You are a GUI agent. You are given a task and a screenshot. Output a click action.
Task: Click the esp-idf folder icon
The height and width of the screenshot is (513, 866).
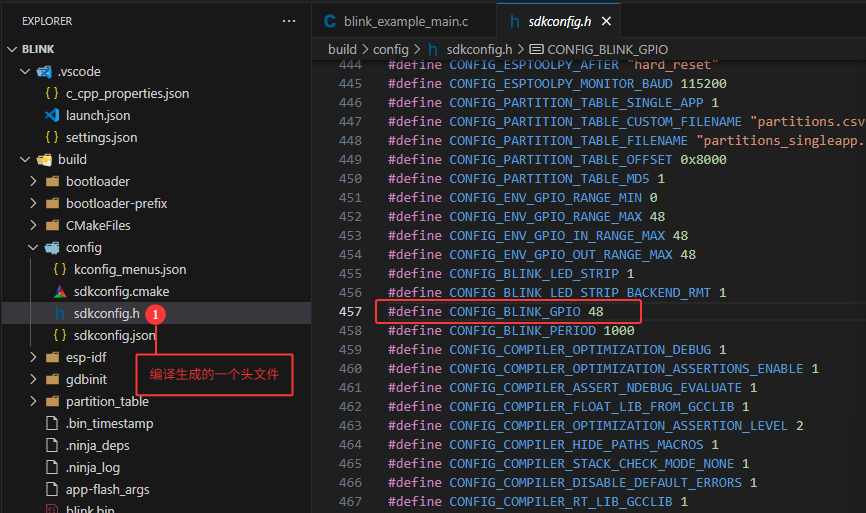52,358
